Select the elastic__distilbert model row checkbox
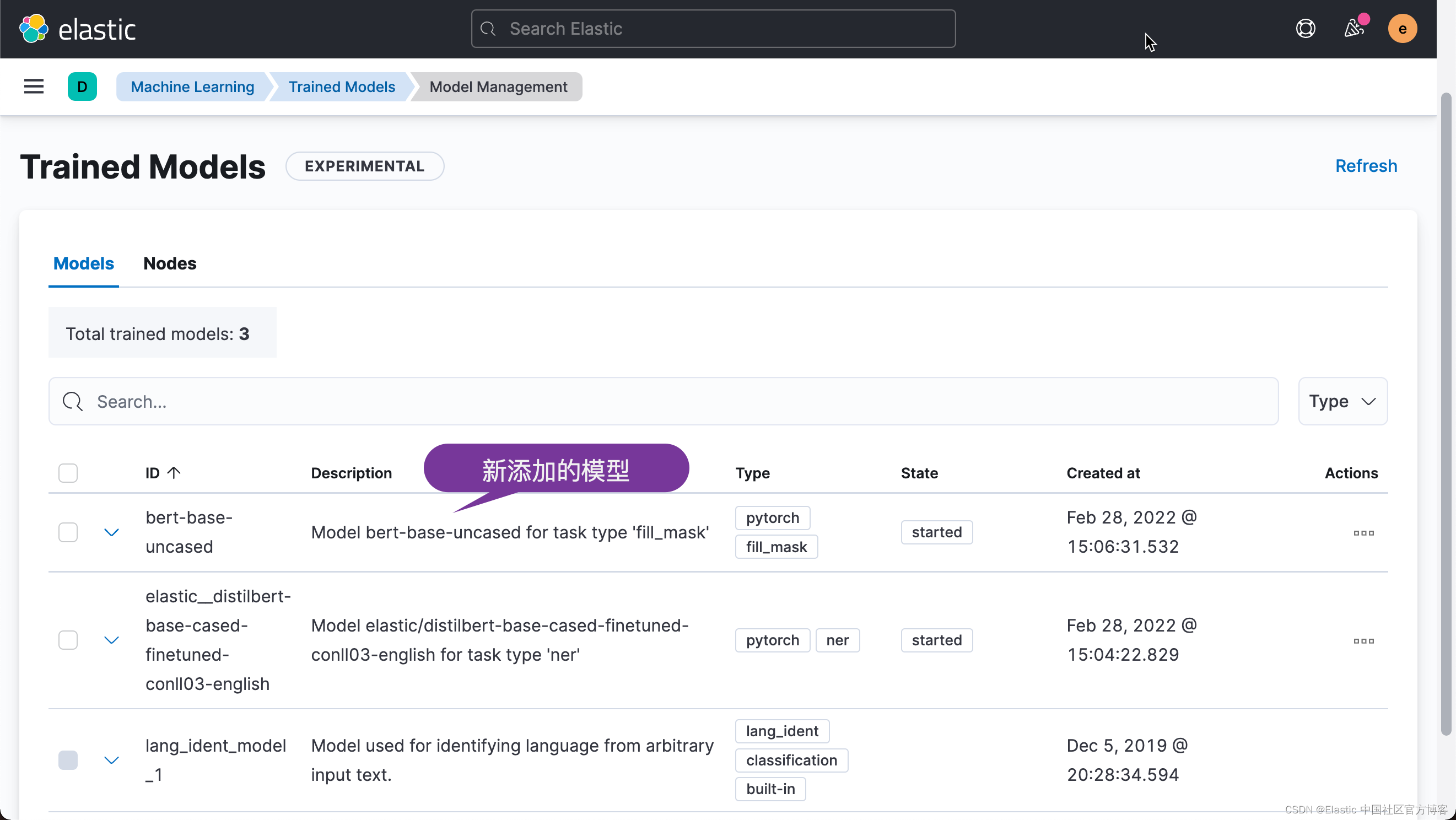This screenshot has width=1456, height=820. pos(68,640)
